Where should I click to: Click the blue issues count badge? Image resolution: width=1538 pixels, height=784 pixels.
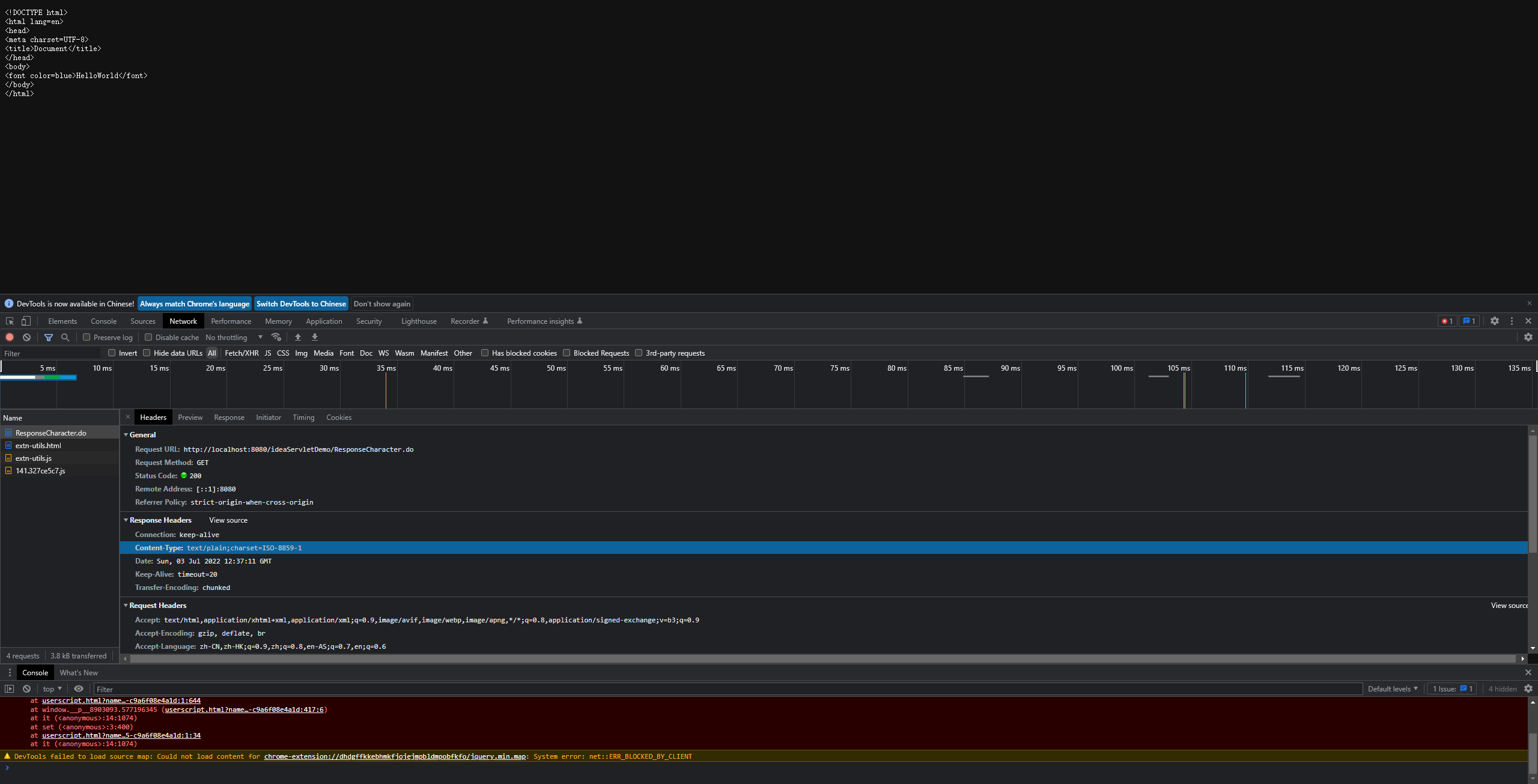tap(1470, 321)
